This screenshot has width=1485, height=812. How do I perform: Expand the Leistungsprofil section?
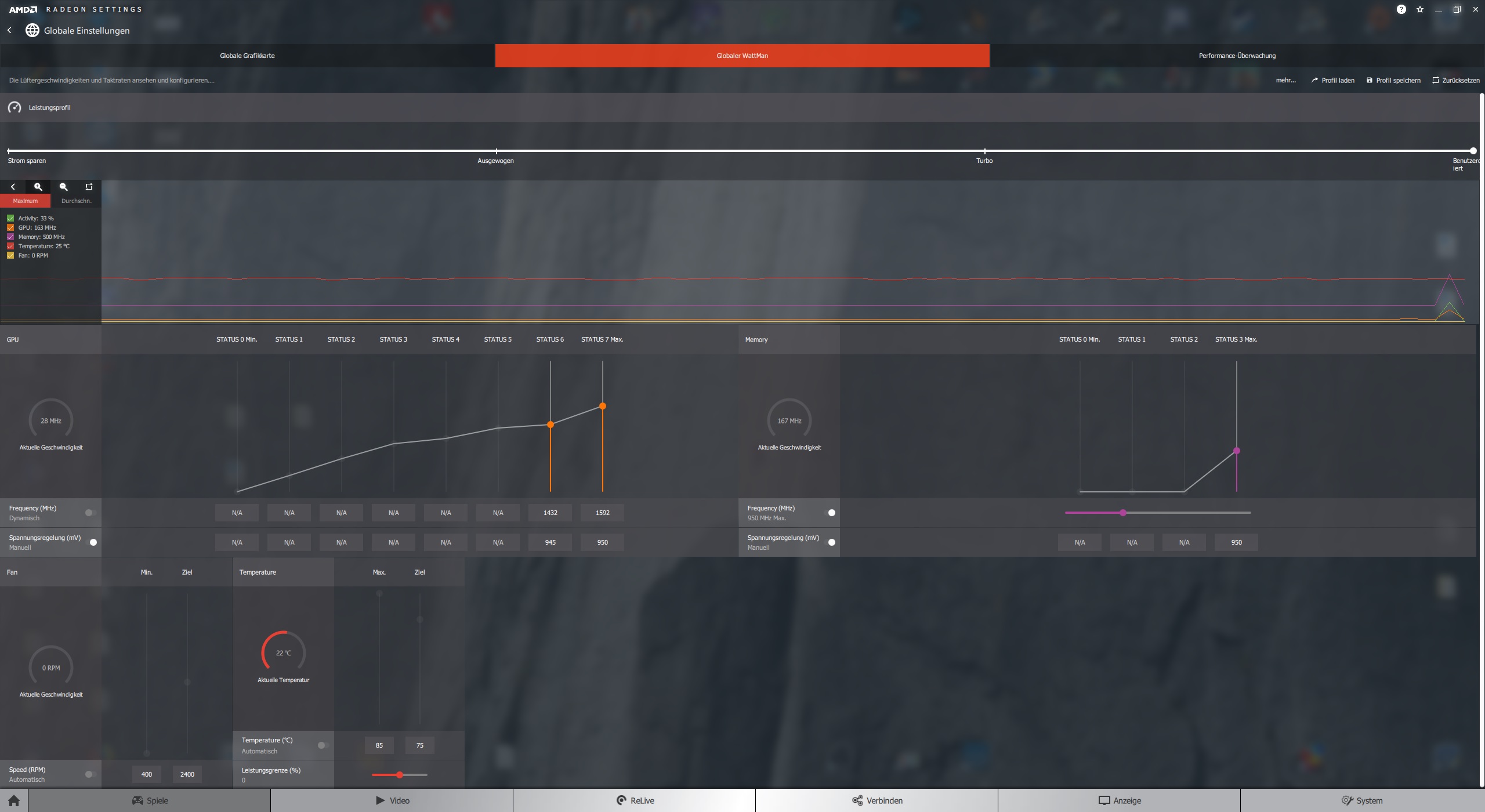pyautogui.click(x=49, y=107)
